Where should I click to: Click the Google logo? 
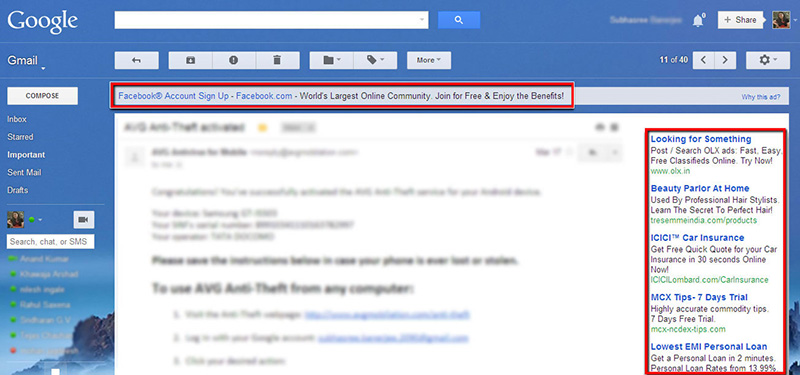[x=43, y=22]
